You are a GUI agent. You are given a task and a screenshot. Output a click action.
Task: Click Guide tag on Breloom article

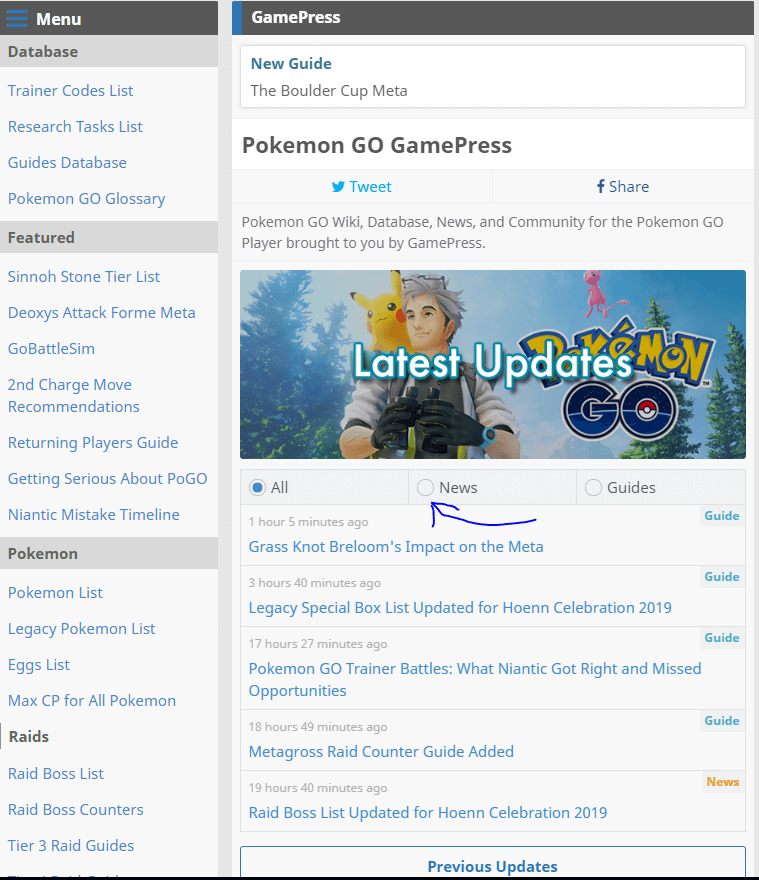(x=722, y=516)
